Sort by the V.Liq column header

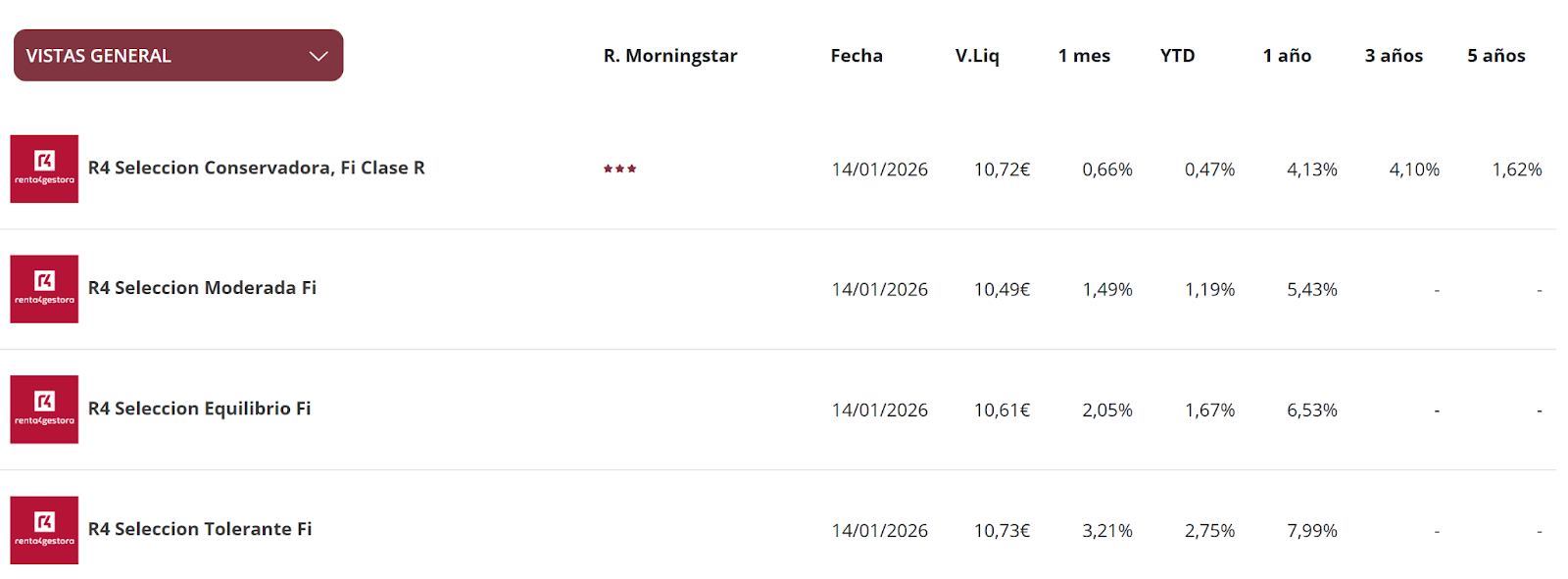tap(977, 56)
